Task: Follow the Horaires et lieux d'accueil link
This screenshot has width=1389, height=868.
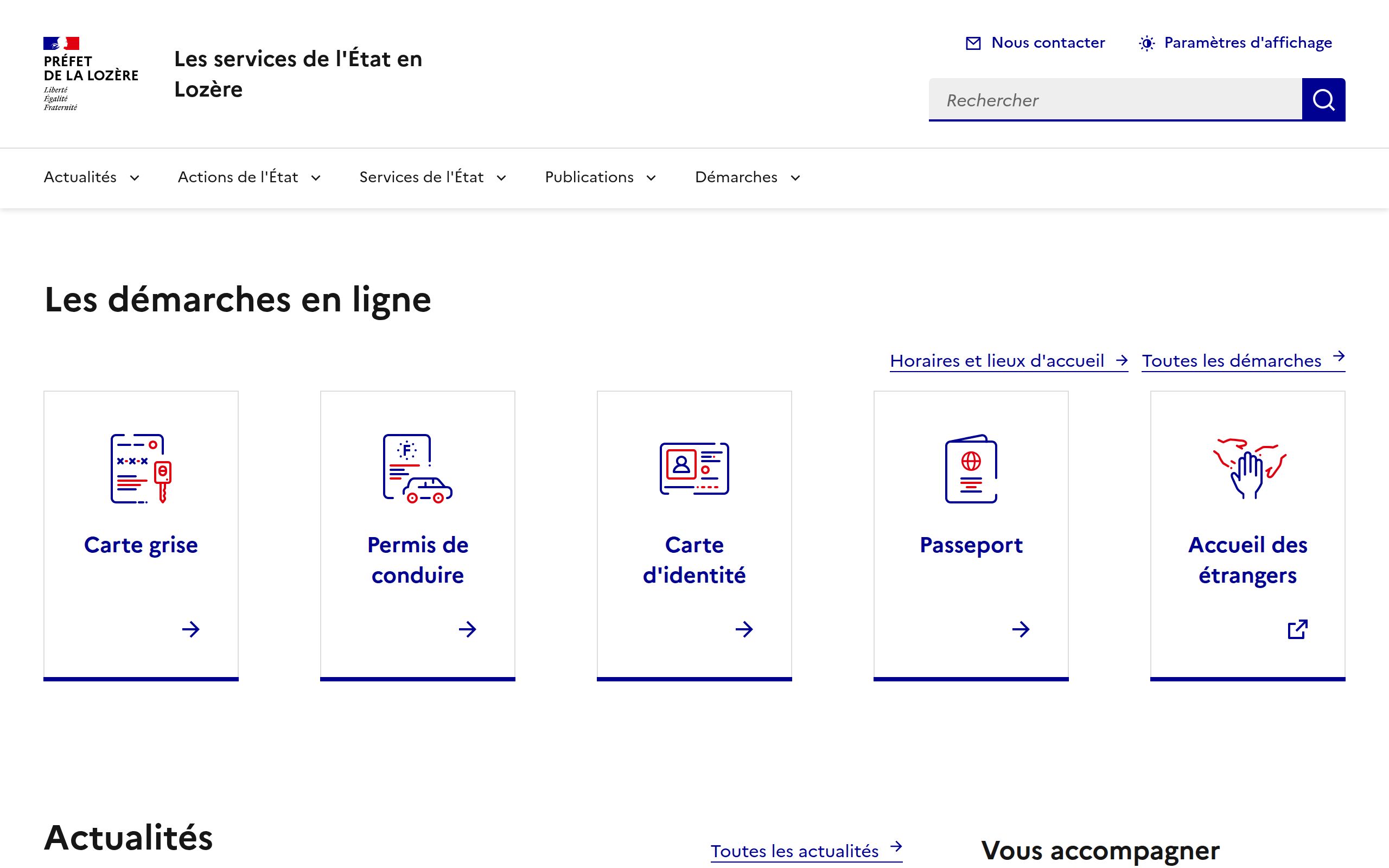Action: tap(1009, 361)
